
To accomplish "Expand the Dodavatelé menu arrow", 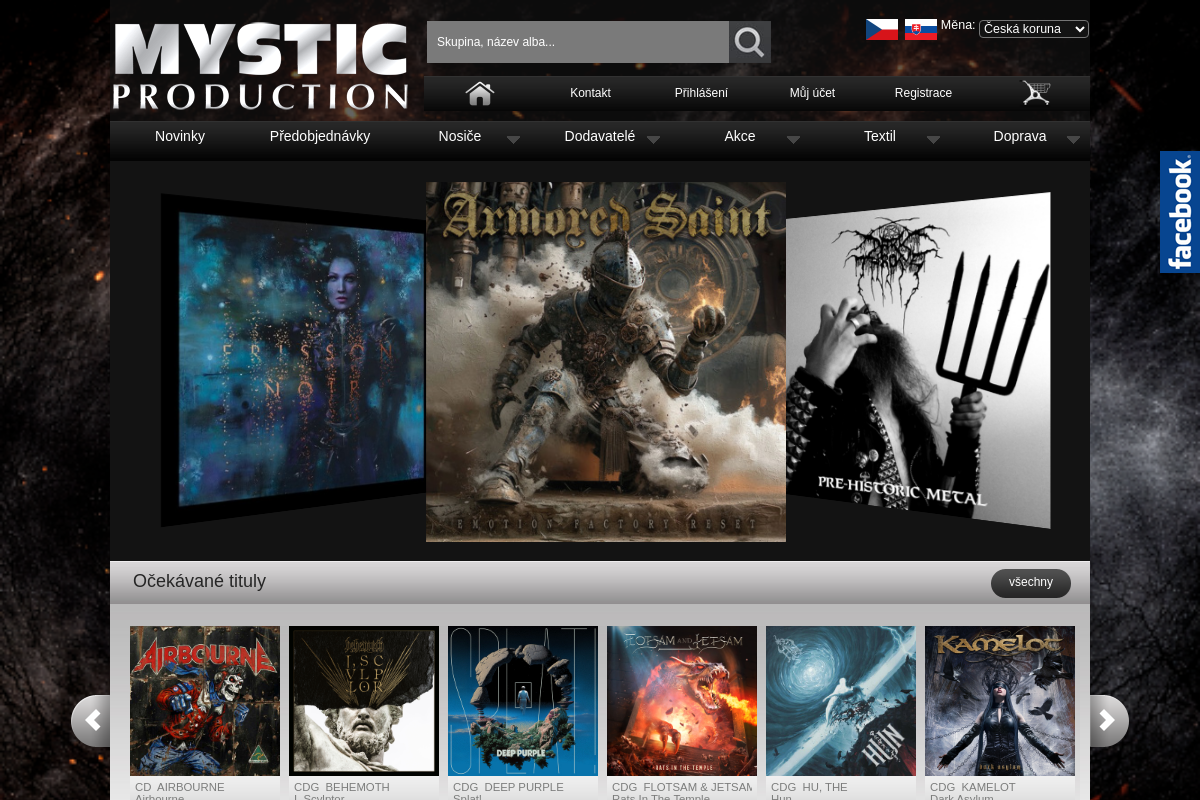I will 653,140.
